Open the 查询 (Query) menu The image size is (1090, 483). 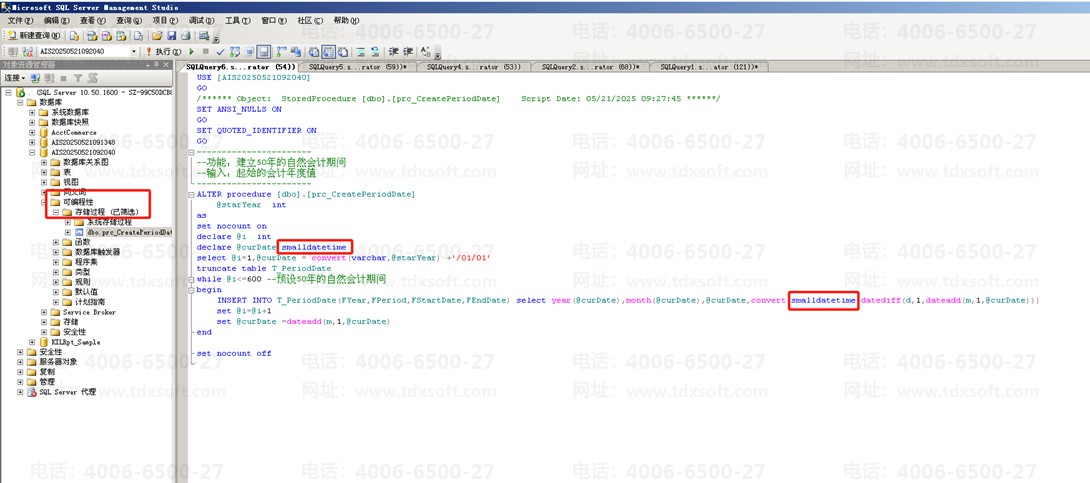coord(129,20)
